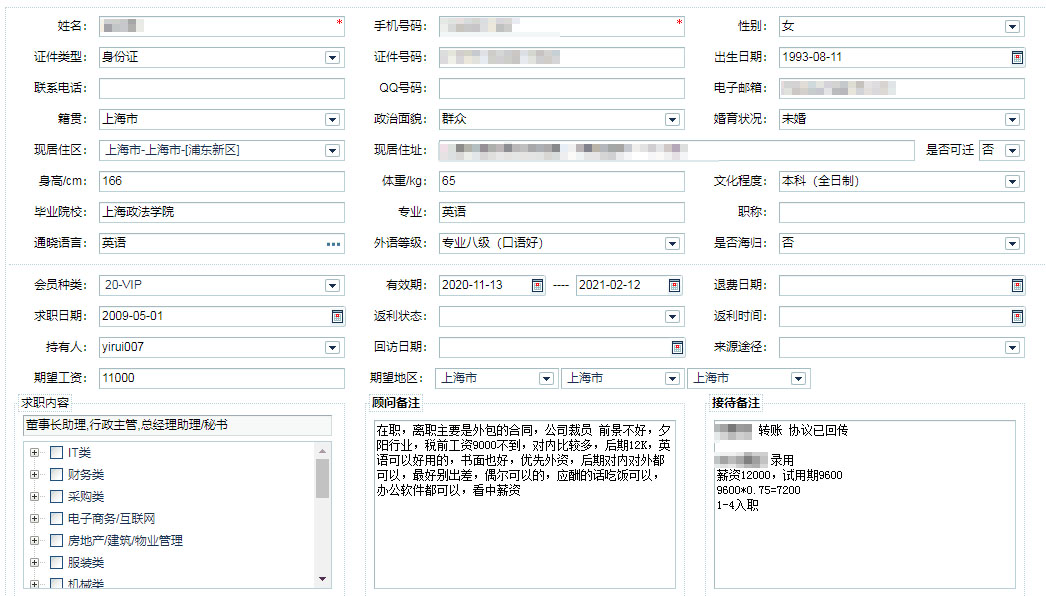The height and width of the screenshot is (596, 1046).
Task: Click the 专业 input field
Action: [562, 212]
